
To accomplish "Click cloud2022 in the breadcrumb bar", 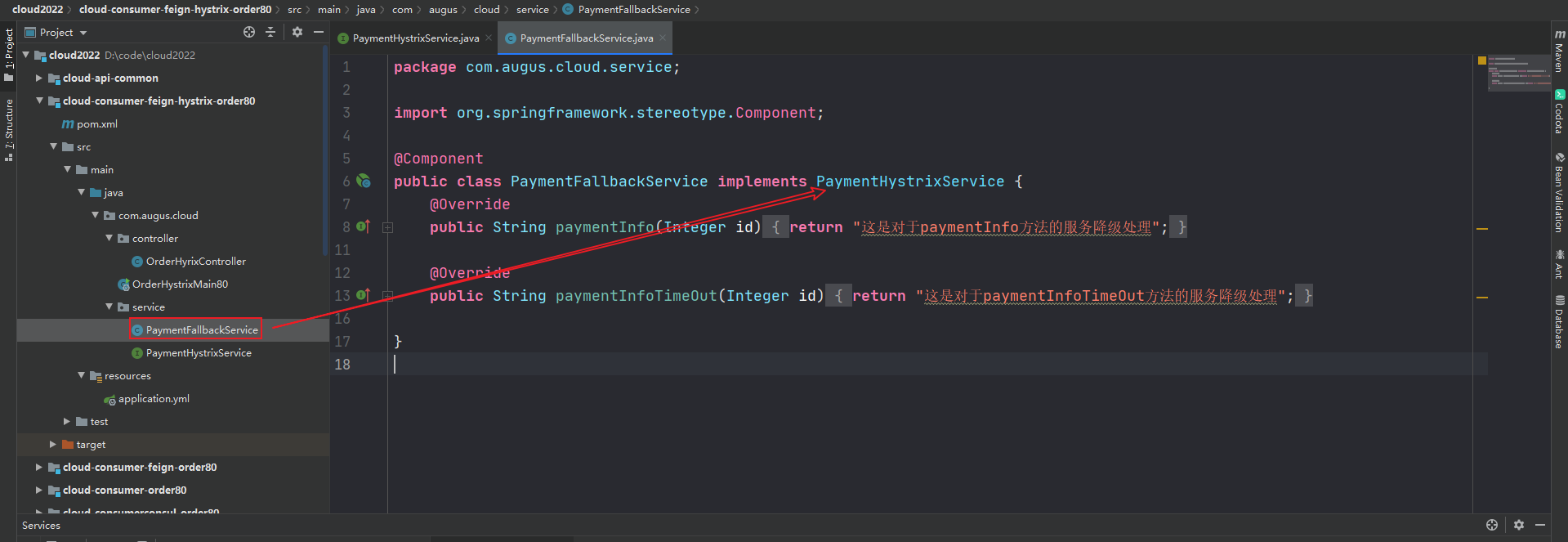I will tap(38, 9).
